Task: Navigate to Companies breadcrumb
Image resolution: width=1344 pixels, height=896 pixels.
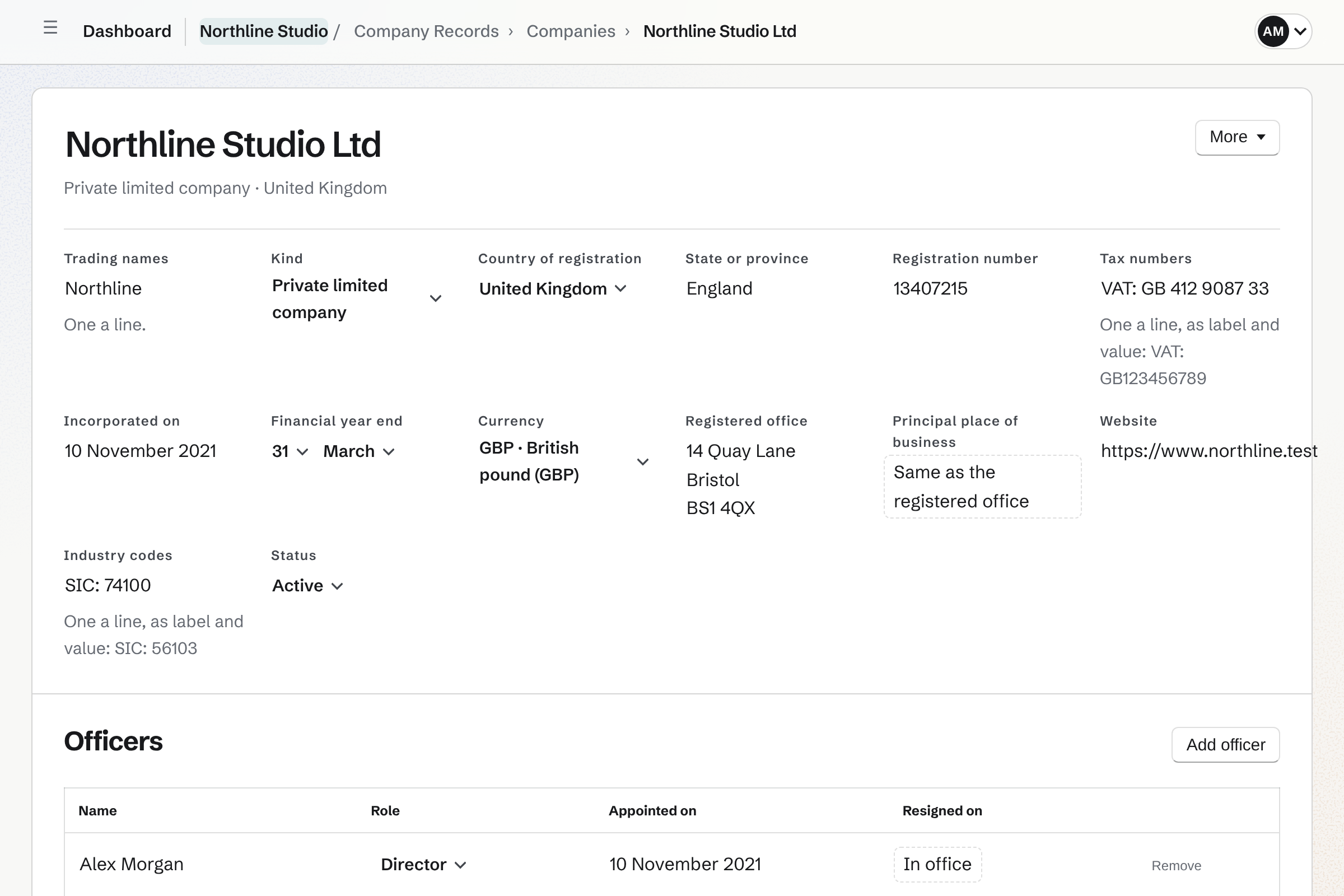Action: click(571, 31)
